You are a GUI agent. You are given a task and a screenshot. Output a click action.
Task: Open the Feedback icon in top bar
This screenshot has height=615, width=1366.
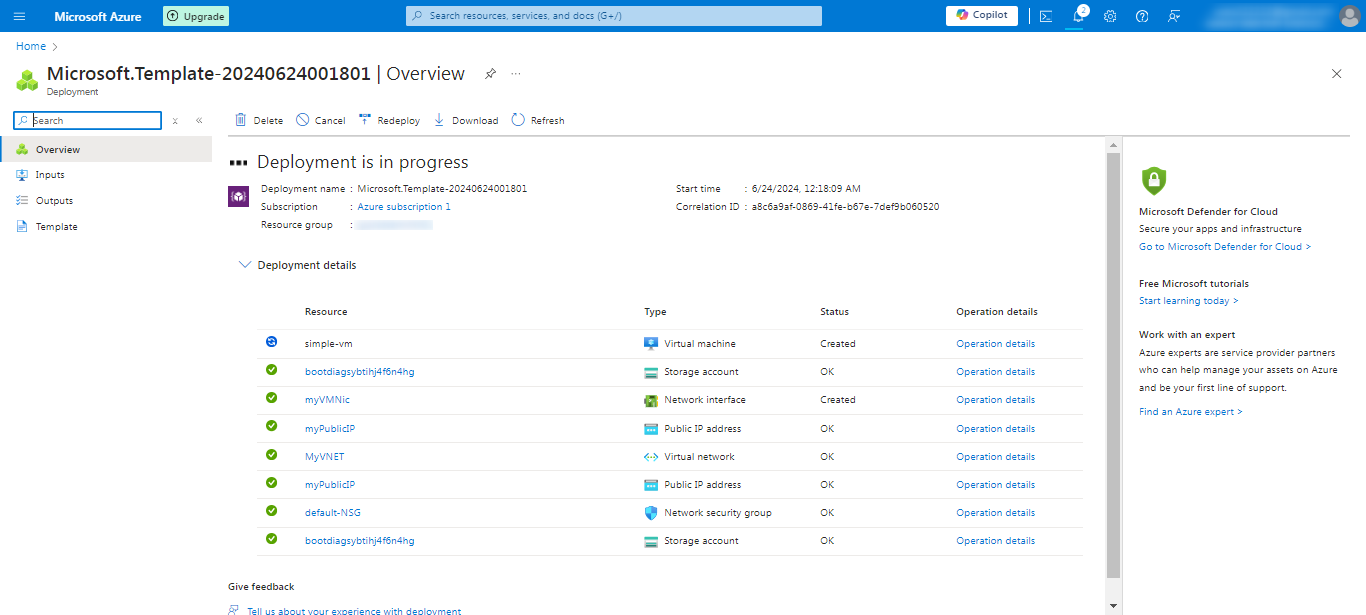pyautogui.click(x=1174, y=16)
